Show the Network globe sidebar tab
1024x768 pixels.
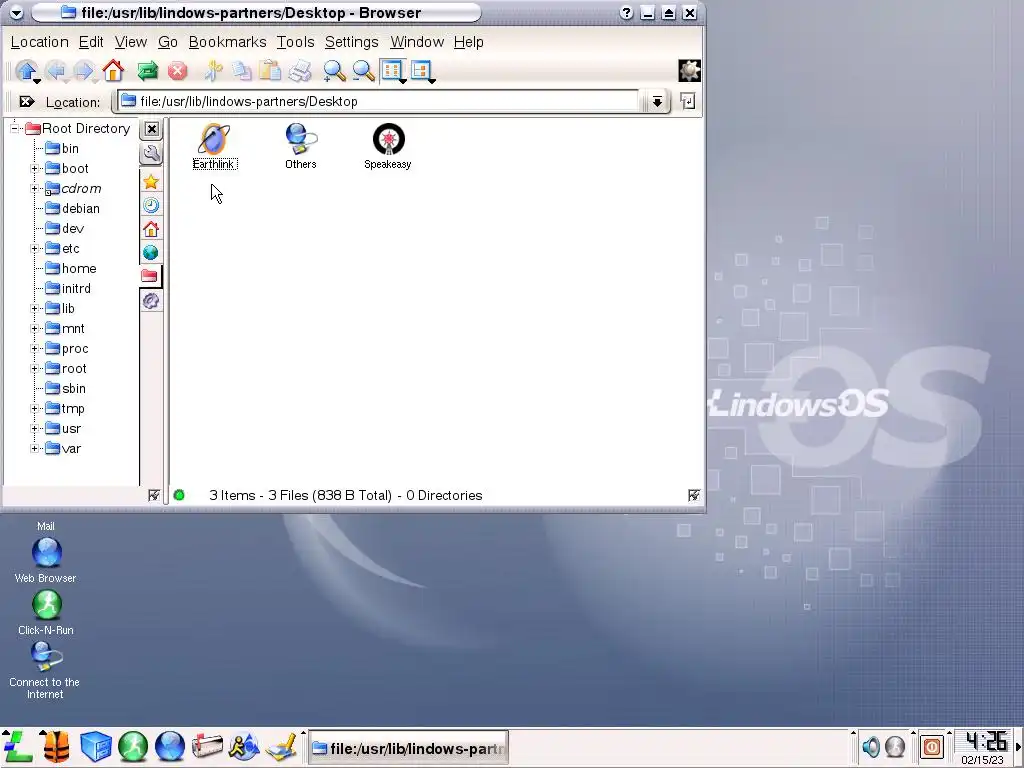(x=151, y=252)
